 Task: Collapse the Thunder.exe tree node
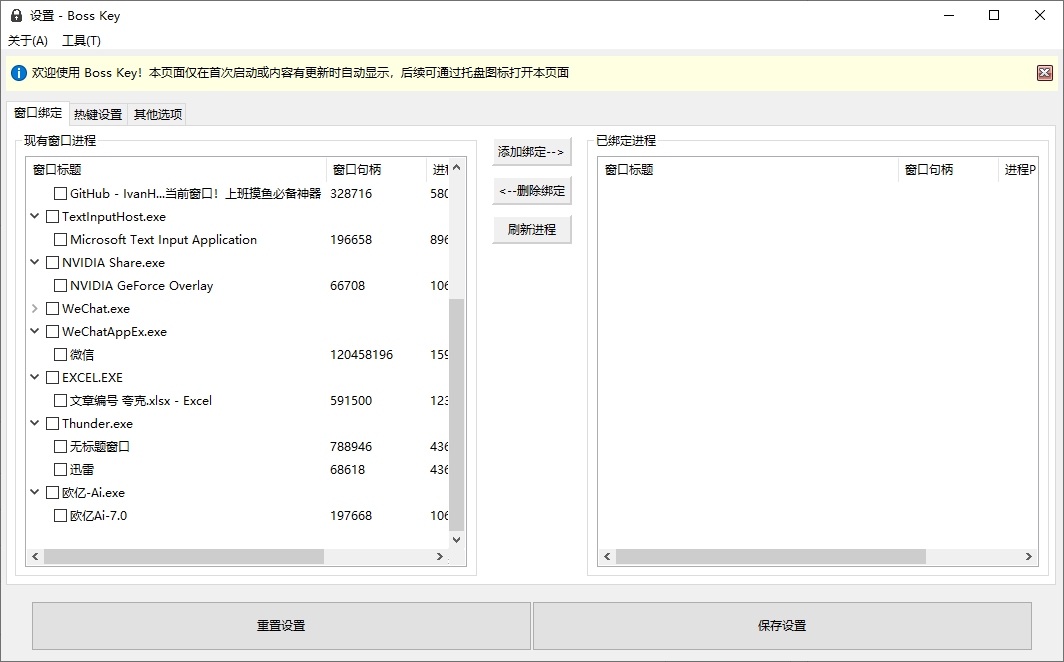(36, 424)
